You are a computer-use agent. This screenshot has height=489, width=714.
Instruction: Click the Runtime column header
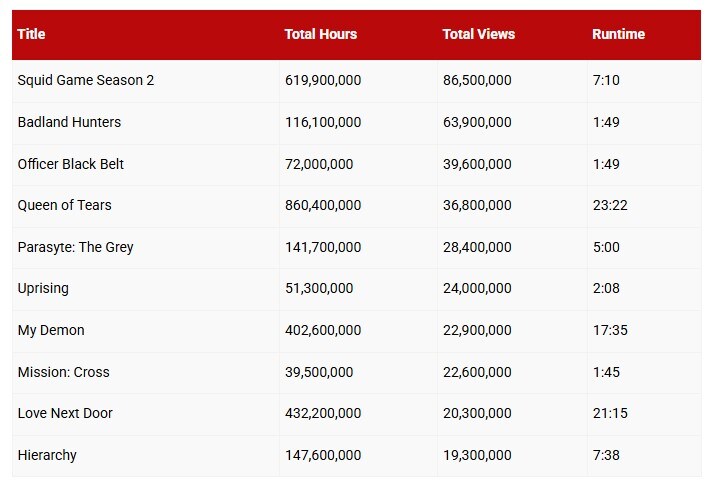coord(618,34)
